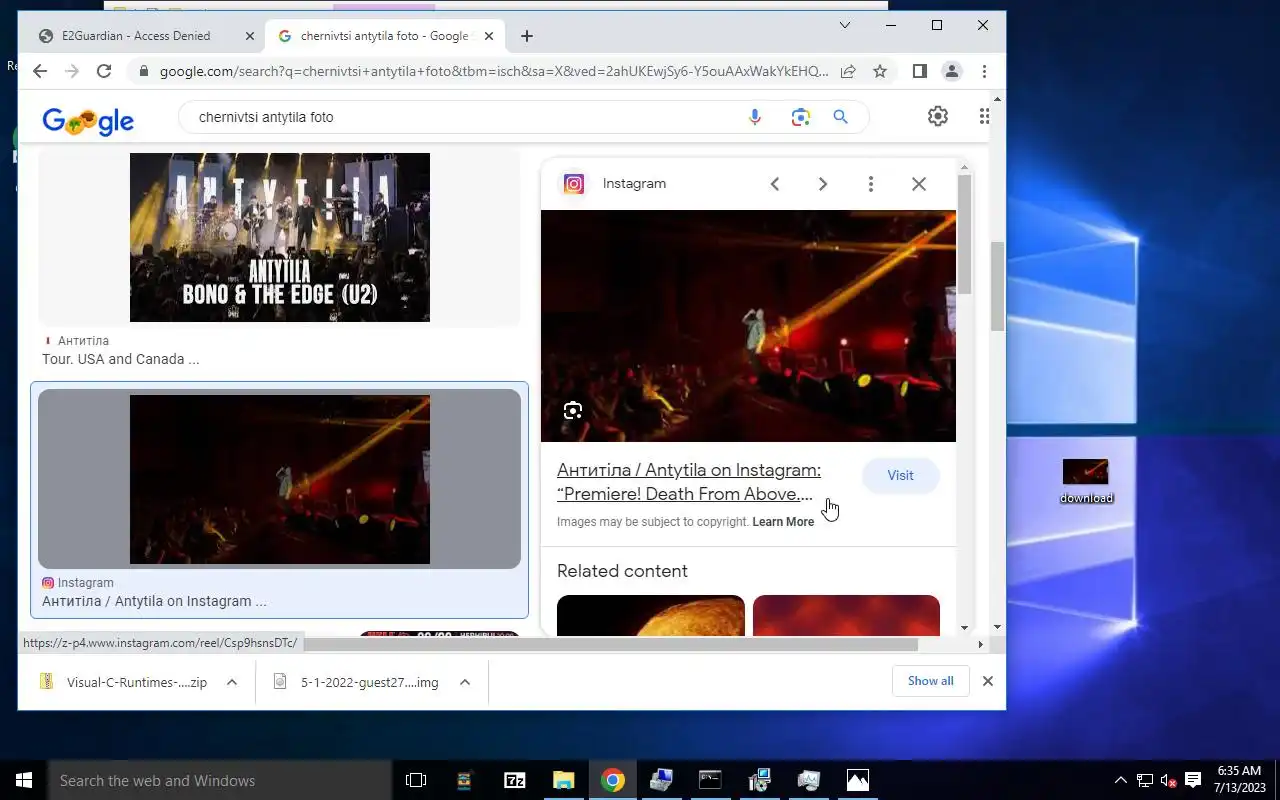Open the Chrome three-dot menu
1280x800 pixels.
984,71
